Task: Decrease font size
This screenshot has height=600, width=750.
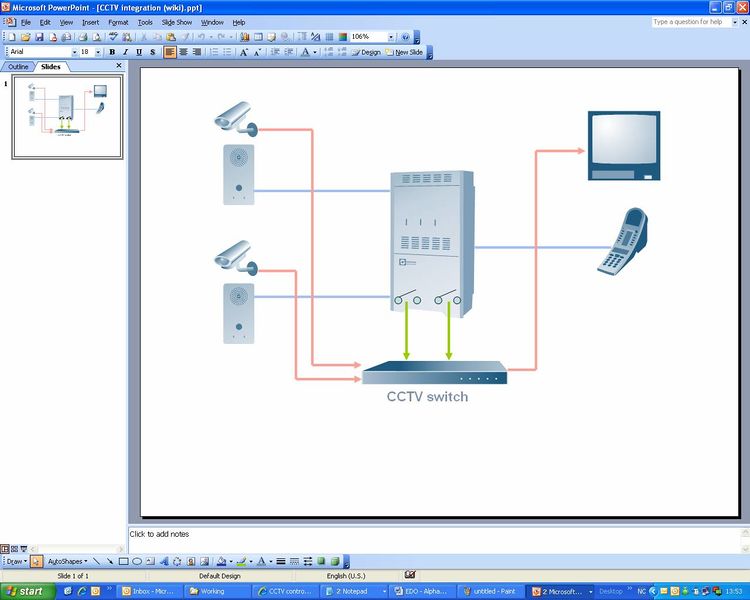Action: point(257,52)
